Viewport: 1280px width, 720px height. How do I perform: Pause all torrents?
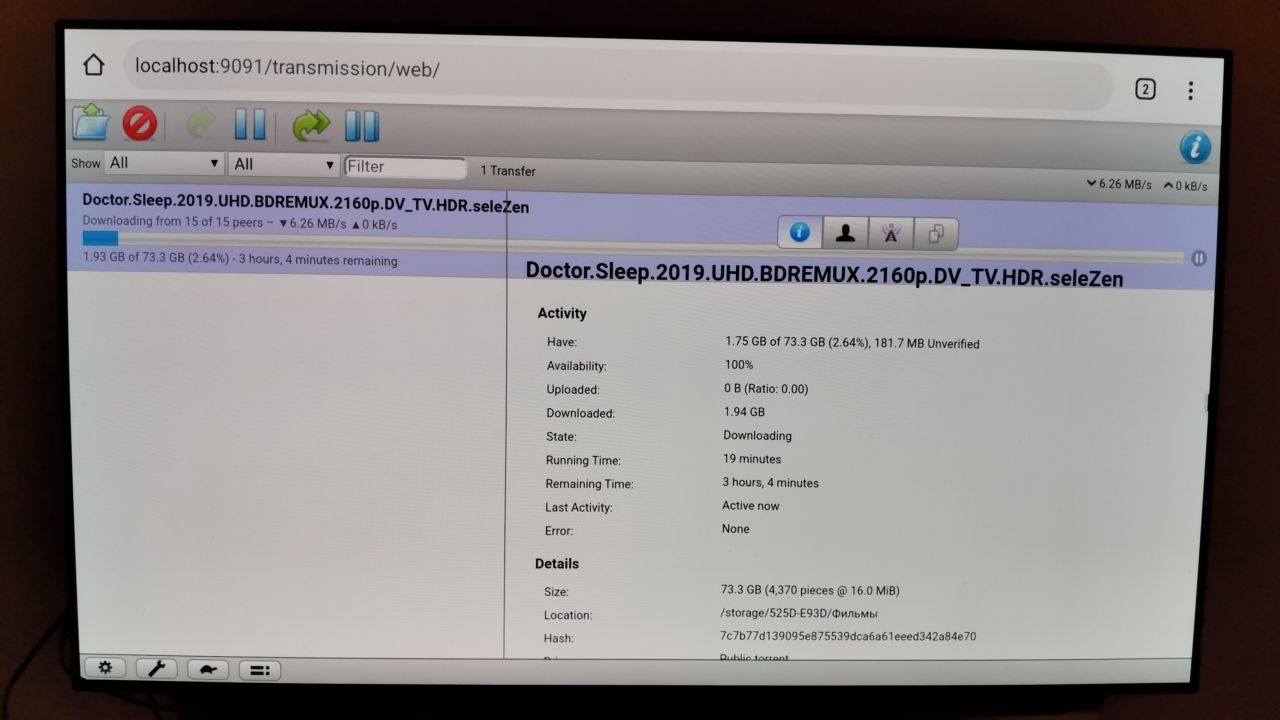click(x=362, y=126)
